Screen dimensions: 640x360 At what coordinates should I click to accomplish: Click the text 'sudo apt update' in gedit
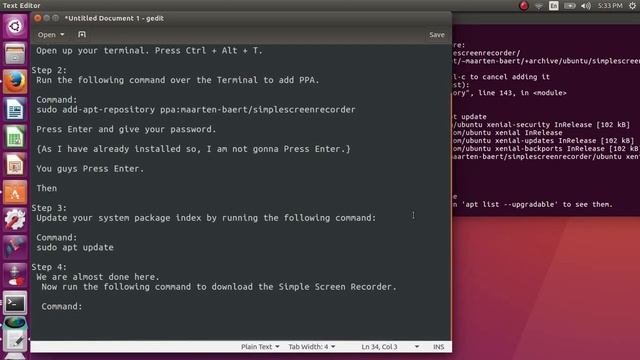point(75,247)
